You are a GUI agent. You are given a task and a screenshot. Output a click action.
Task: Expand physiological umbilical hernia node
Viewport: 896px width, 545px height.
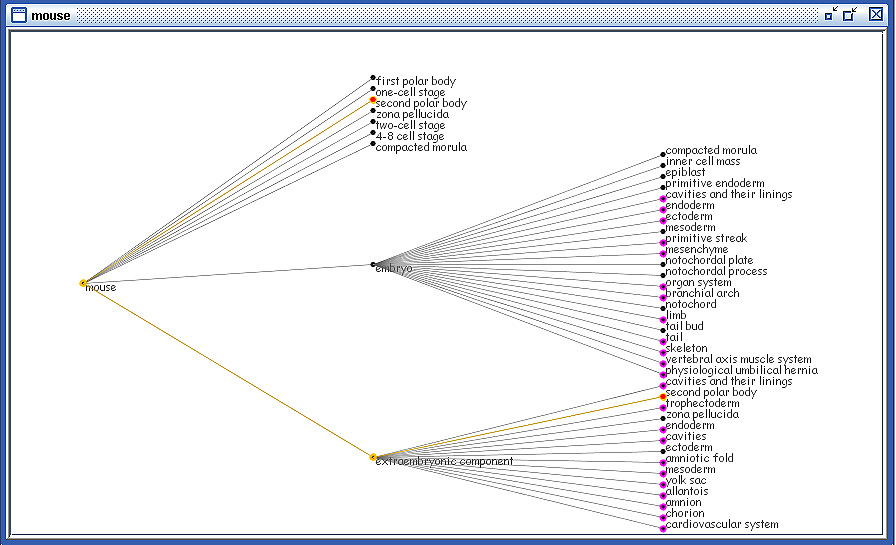(663, 374)
